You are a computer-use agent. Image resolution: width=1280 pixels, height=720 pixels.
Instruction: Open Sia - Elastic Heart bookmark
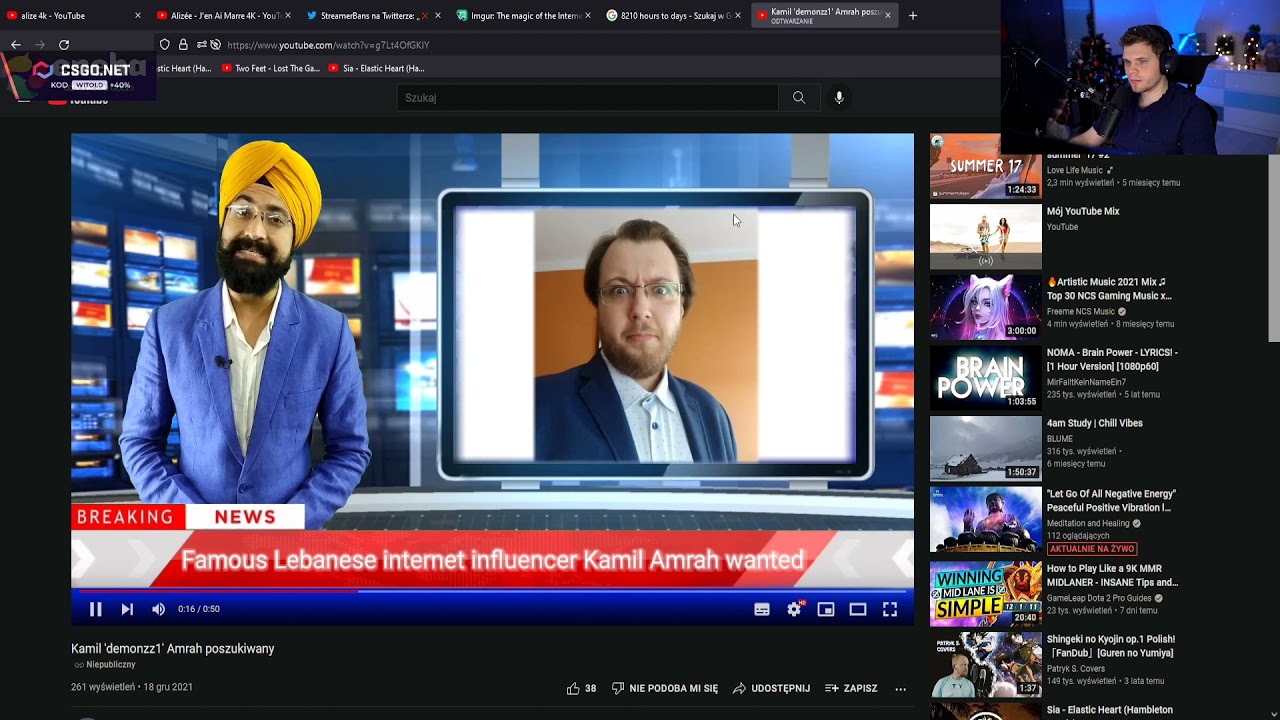click(377, 69)
